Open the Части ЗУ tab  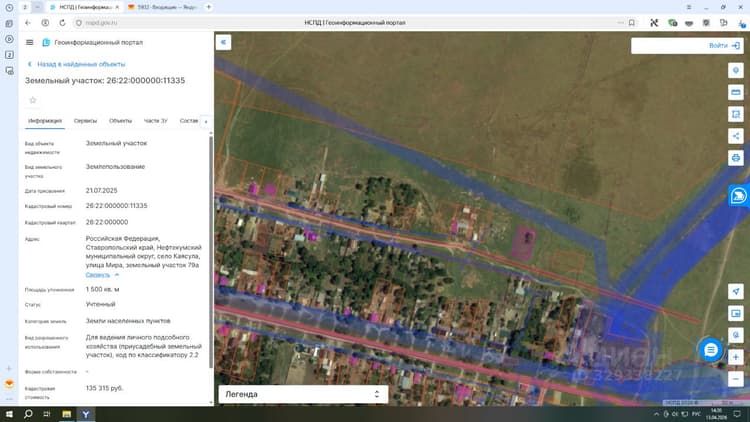(155, 121)
